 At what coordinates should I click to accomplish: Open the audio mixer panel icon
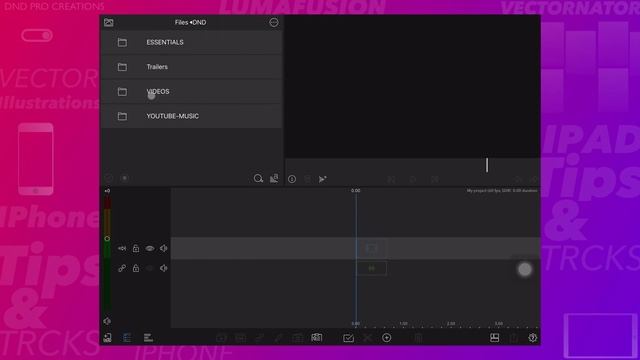point(148,338)
